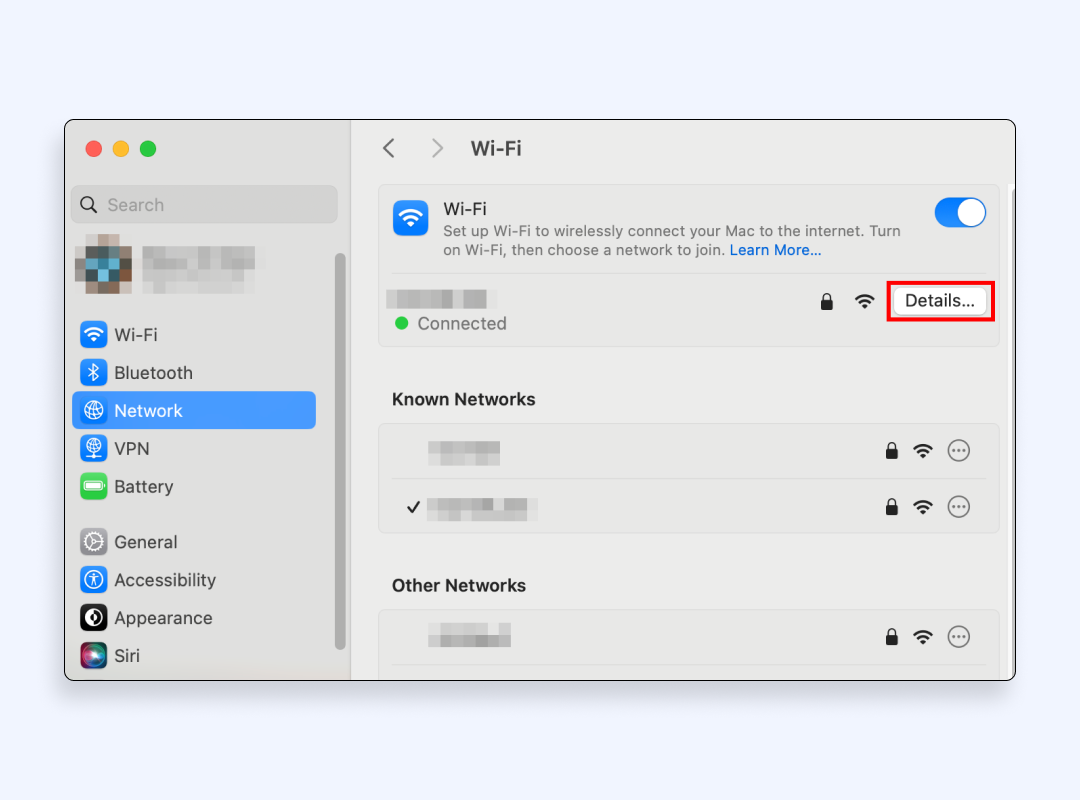Click signal icon of checked known network
Screen dimensions: 1080x800
923,508
